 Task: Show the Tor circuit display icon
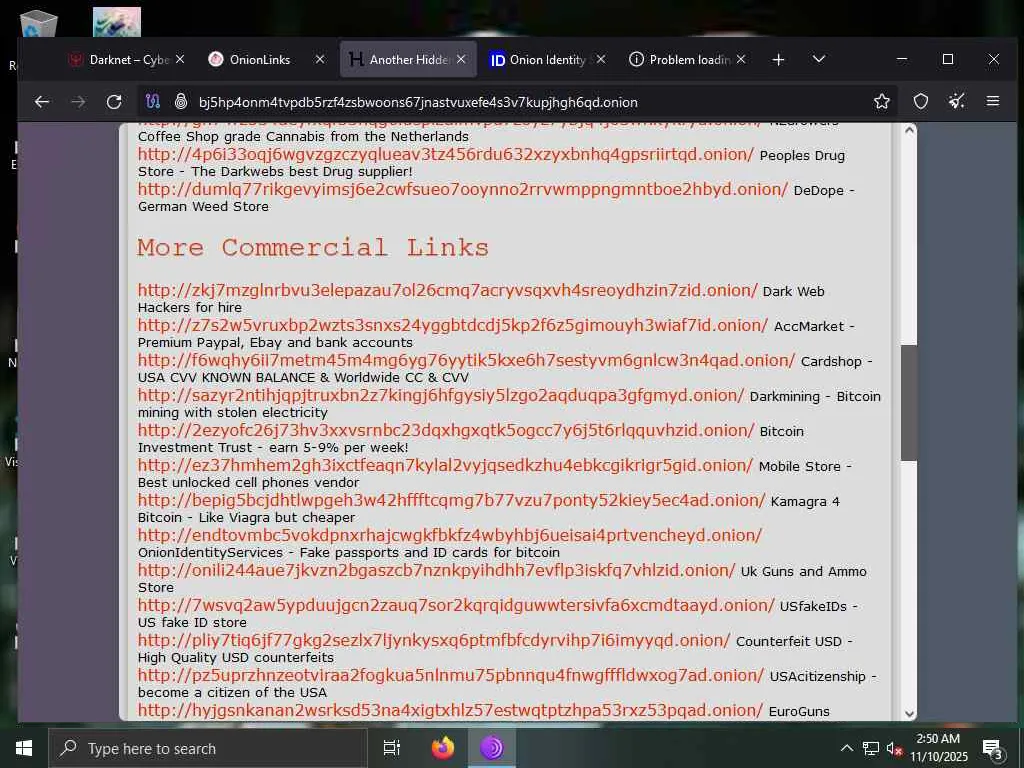[x=153, y=102]
